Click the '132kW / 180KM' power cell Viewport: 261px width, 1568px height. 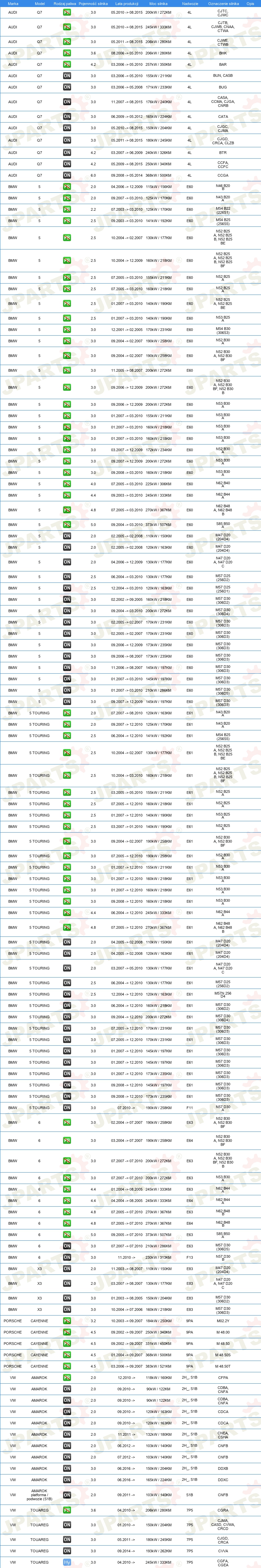tap(158, 1435)
